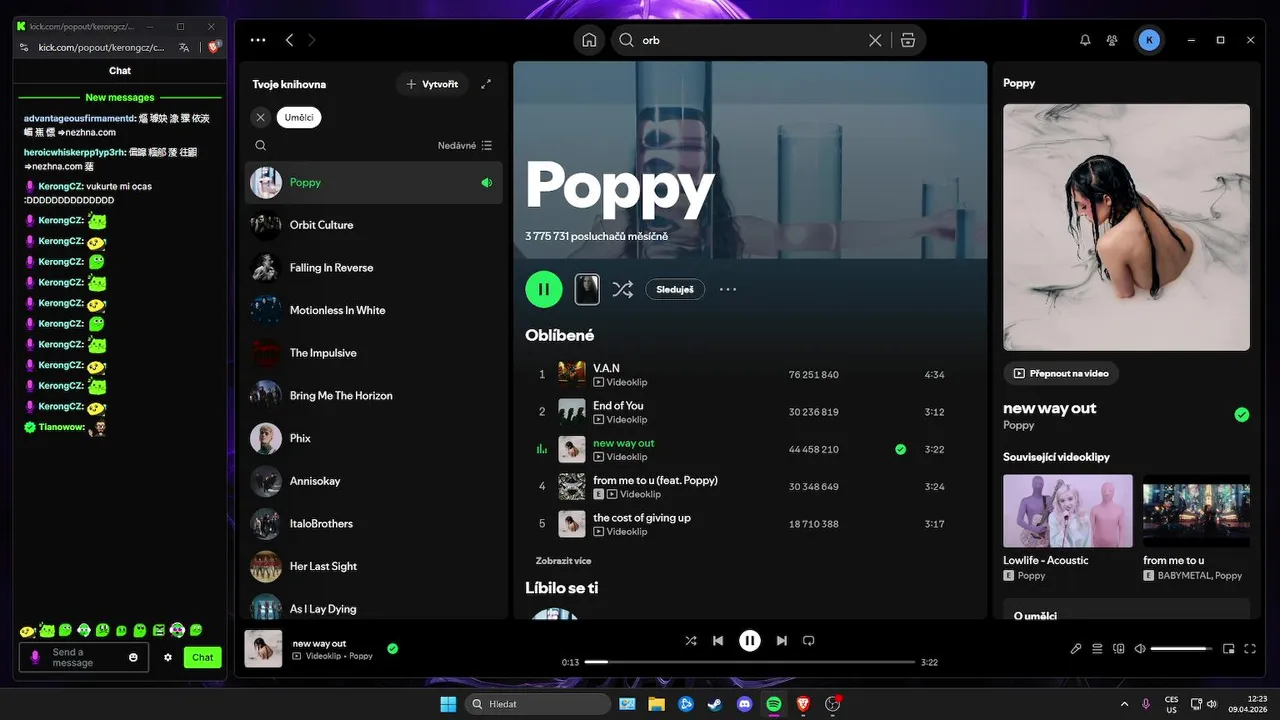Open emoji picker in the Kick chat input
This screenshot has height=720, width=1280.
click(x=134, y=657)
